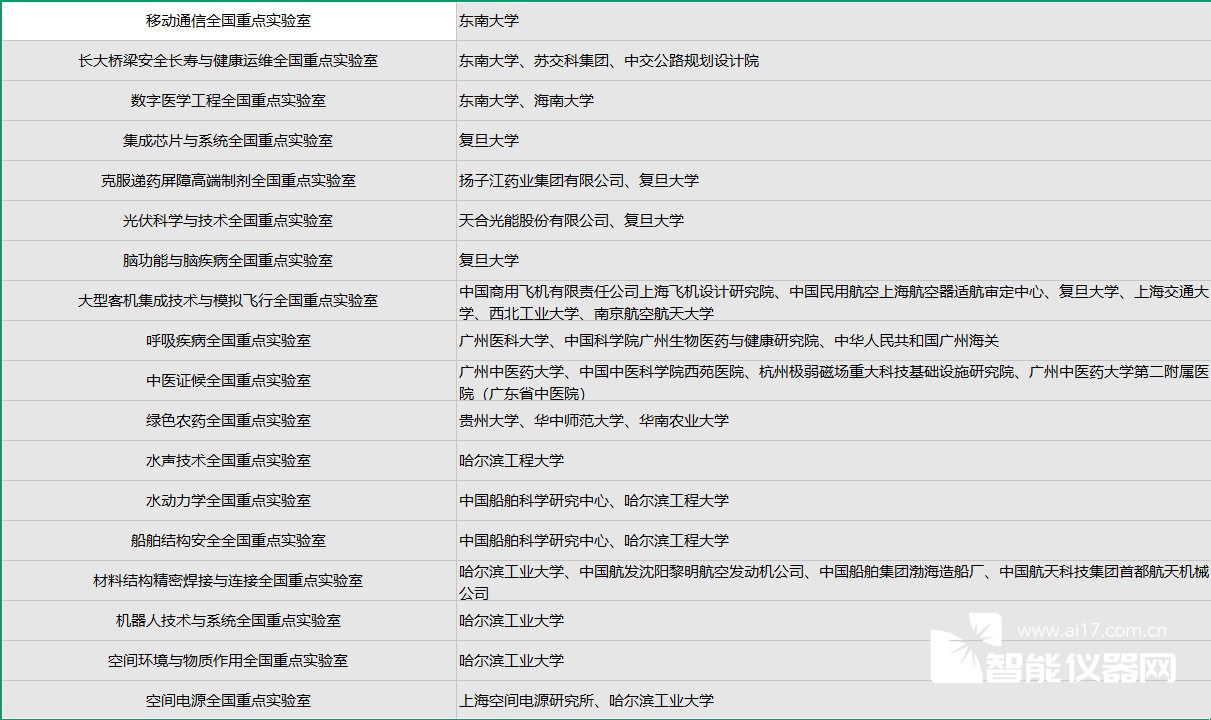This screenshot has width=1211, height=720.
Task: Select 集成芯片与系统全国重点实验室 cell
Action: pos(228,141)
